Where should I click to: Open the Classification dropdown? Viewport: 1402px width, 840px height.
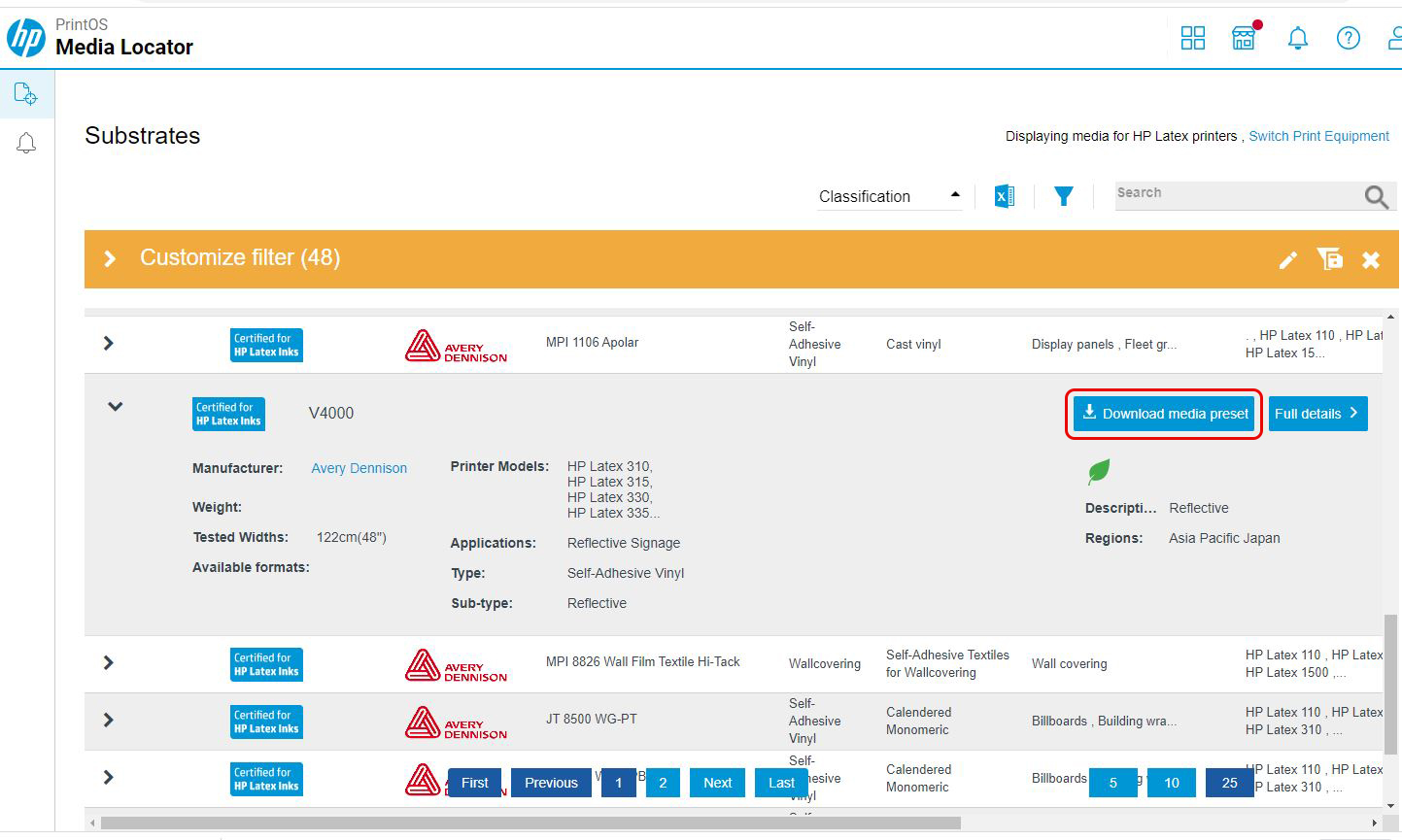pos(889,196)
